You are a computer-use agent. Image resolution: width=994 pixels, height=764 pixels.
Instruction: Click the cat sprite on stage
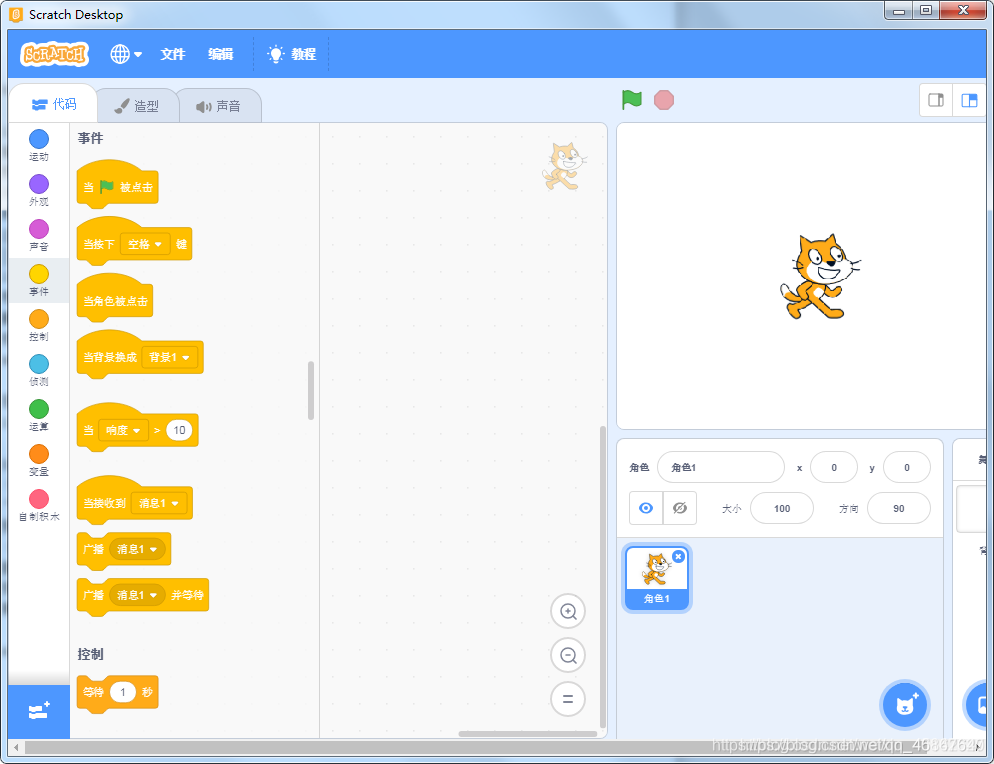[819, 276]
